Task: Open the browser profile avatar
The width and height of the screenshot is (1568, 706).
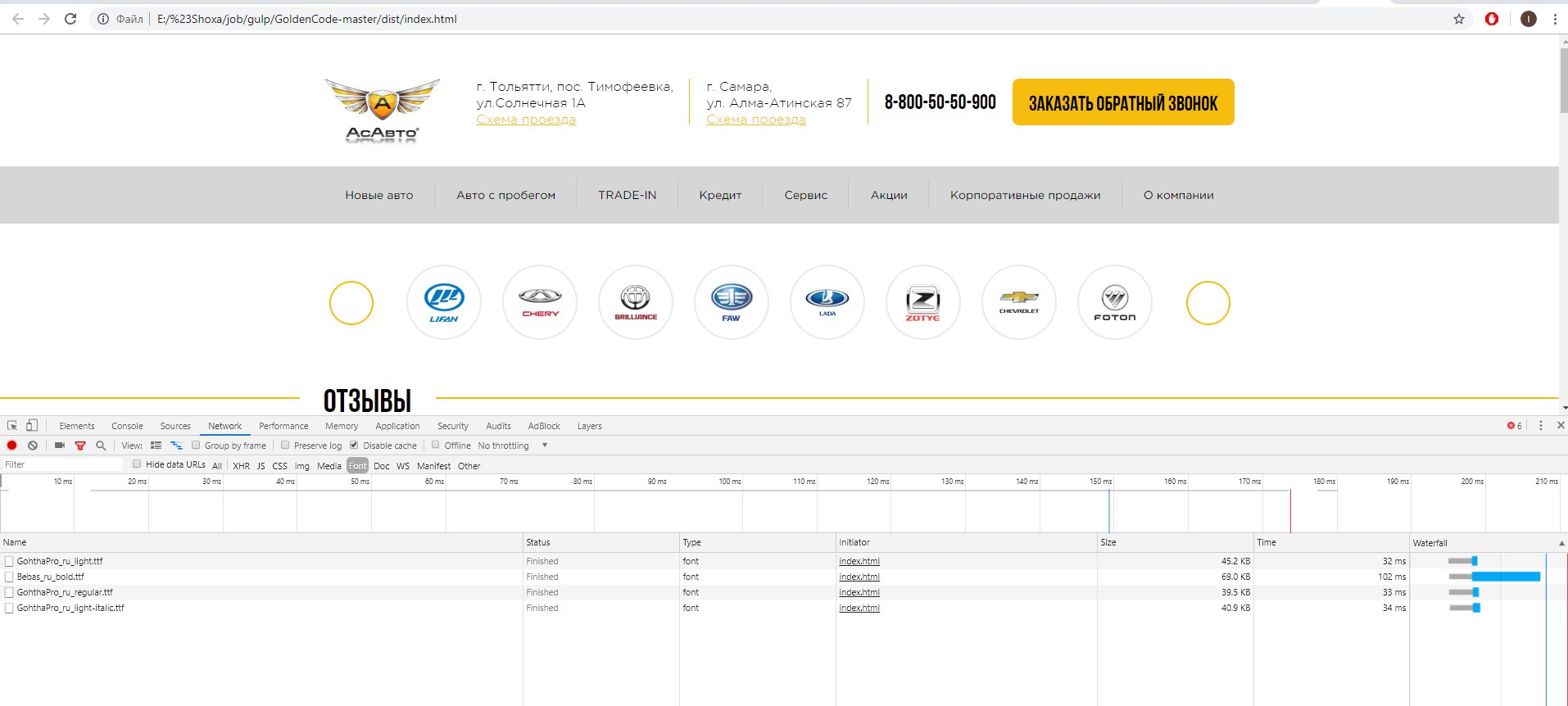Action: [1529, 19]
